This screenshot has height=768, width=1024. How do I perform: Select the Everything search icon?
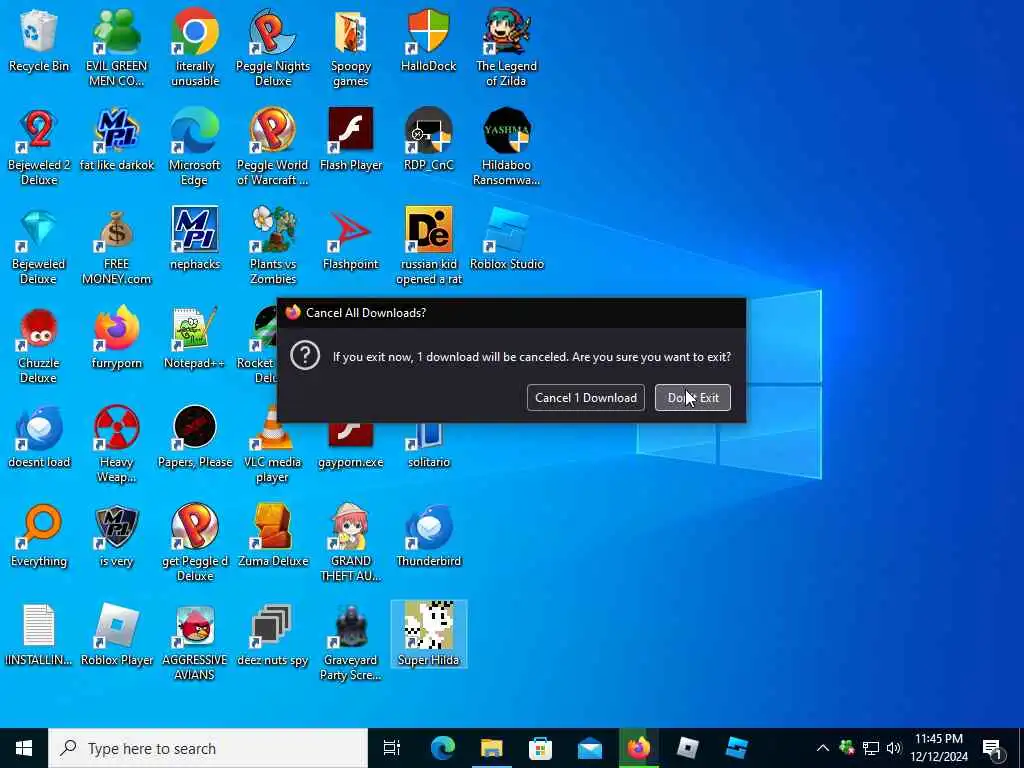pos(39,537)
